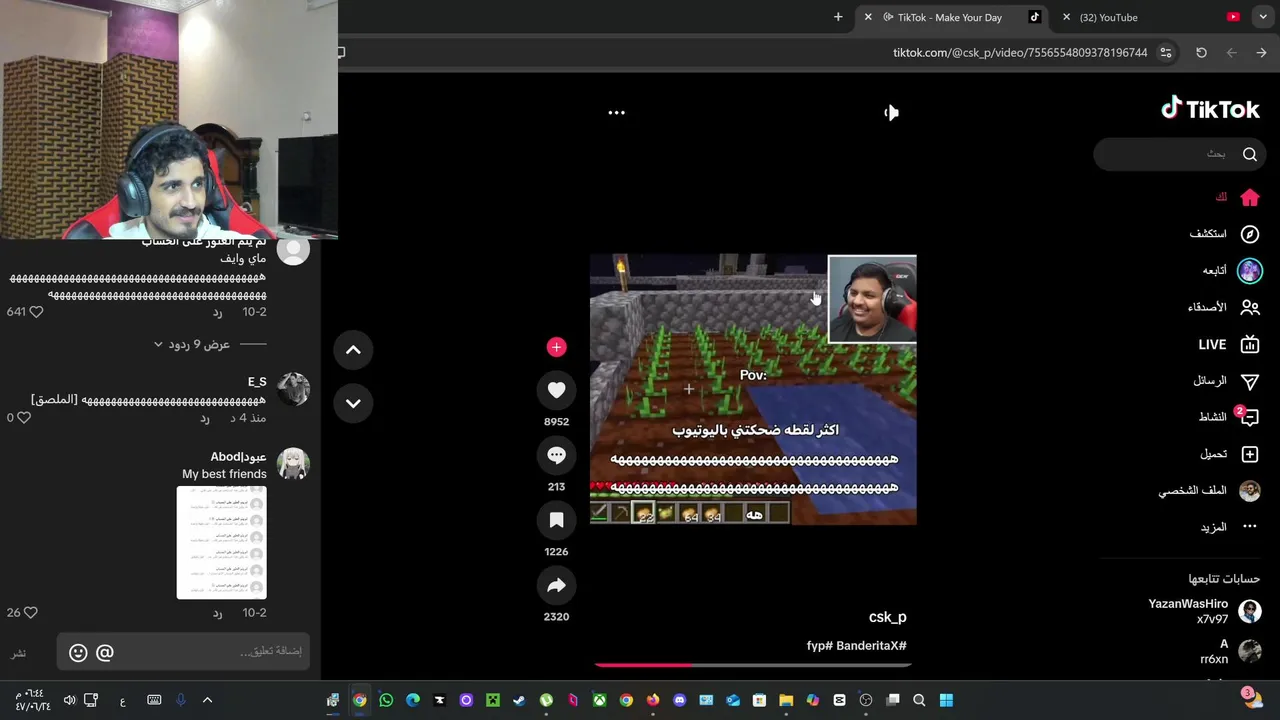Click the TikTok logo
The image size is (1280, 720).
click(x=1210, y=109)
